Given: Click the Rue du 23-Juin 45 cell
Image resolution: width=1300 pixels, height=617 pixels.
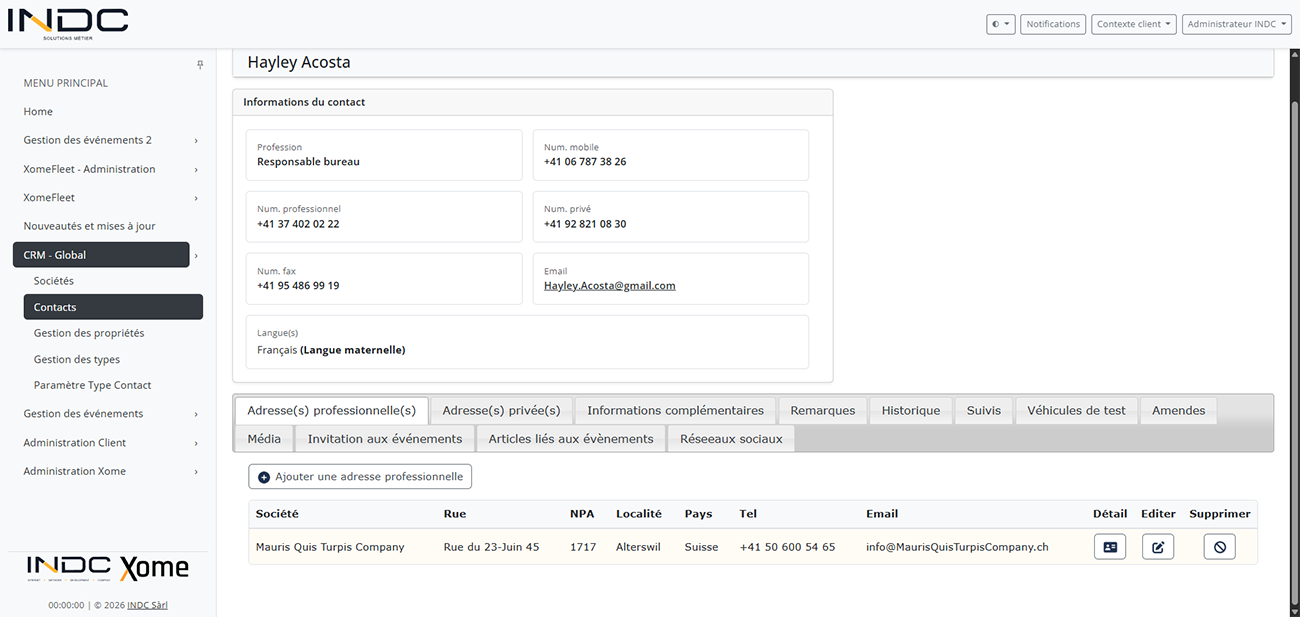Looking at the screenshot, I should point(491,547).
